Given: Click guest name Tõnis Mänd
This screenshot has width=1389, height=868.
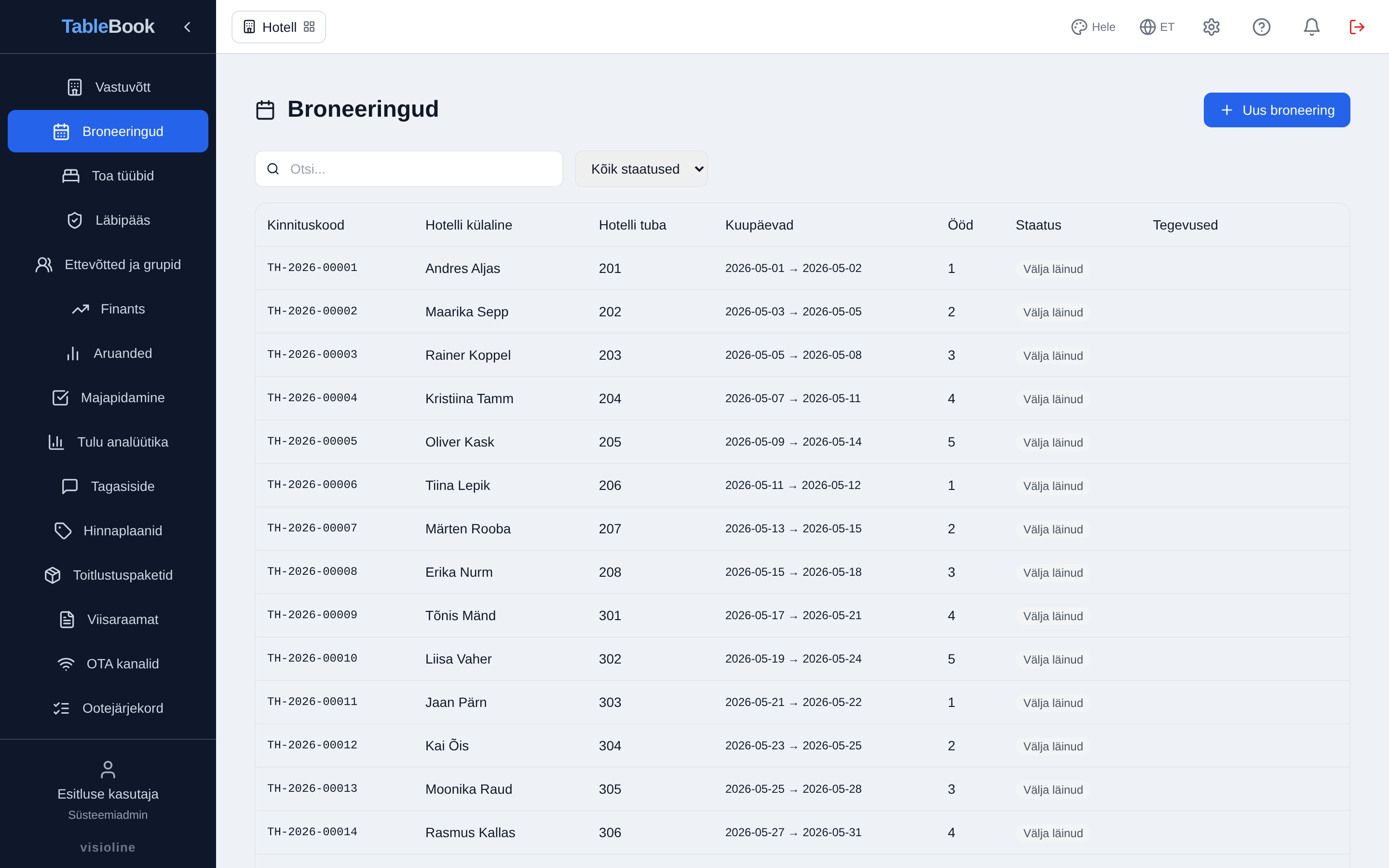Looking at the screenshot, I should click(x=460, y=615).
